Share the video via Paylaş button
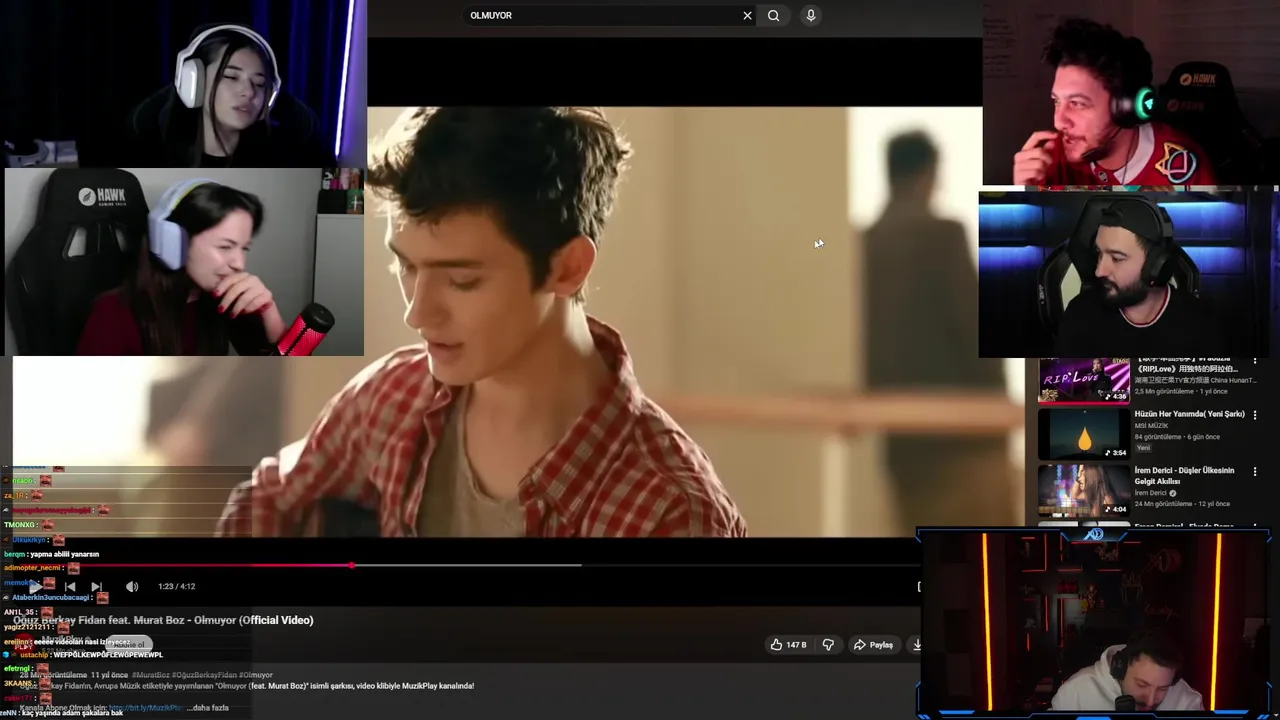This screenshot has height=720, width=1280. pyautogui.click(x=873, y=645)
